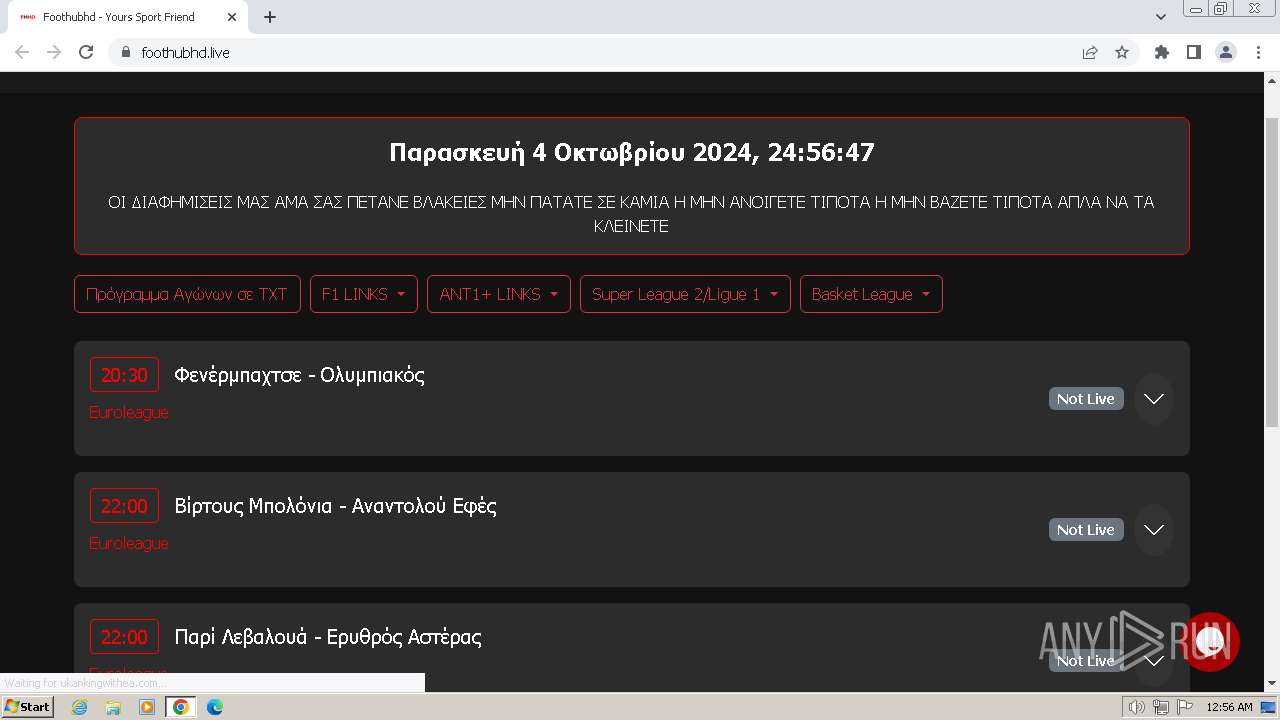The height and width of the screenshot is (720, 1280).
Task: Click the 12:56 AM system clock
Action: click(x=1229, y=707)
